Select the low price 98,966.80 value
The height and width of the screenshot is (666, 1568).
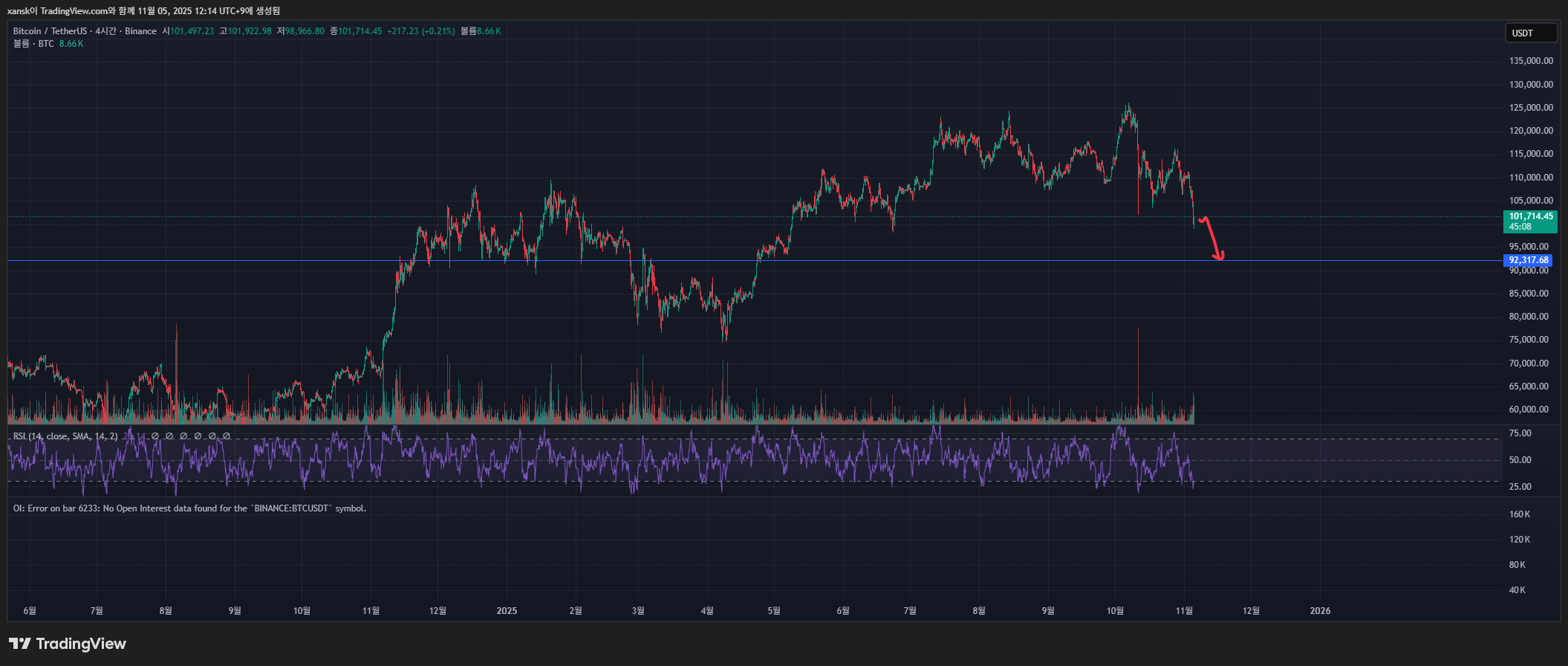point(305,31)
